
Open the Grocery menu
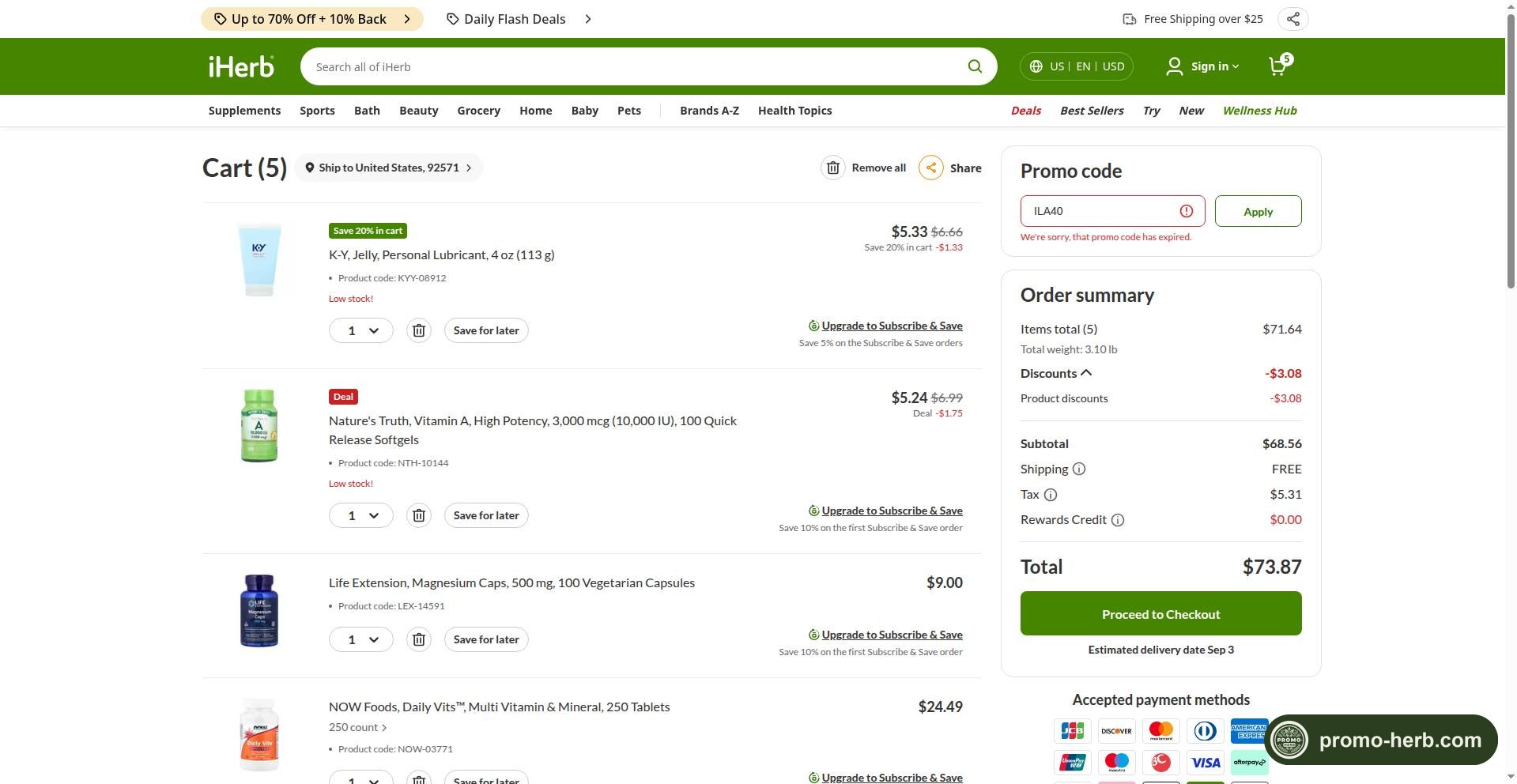(478, 111)
